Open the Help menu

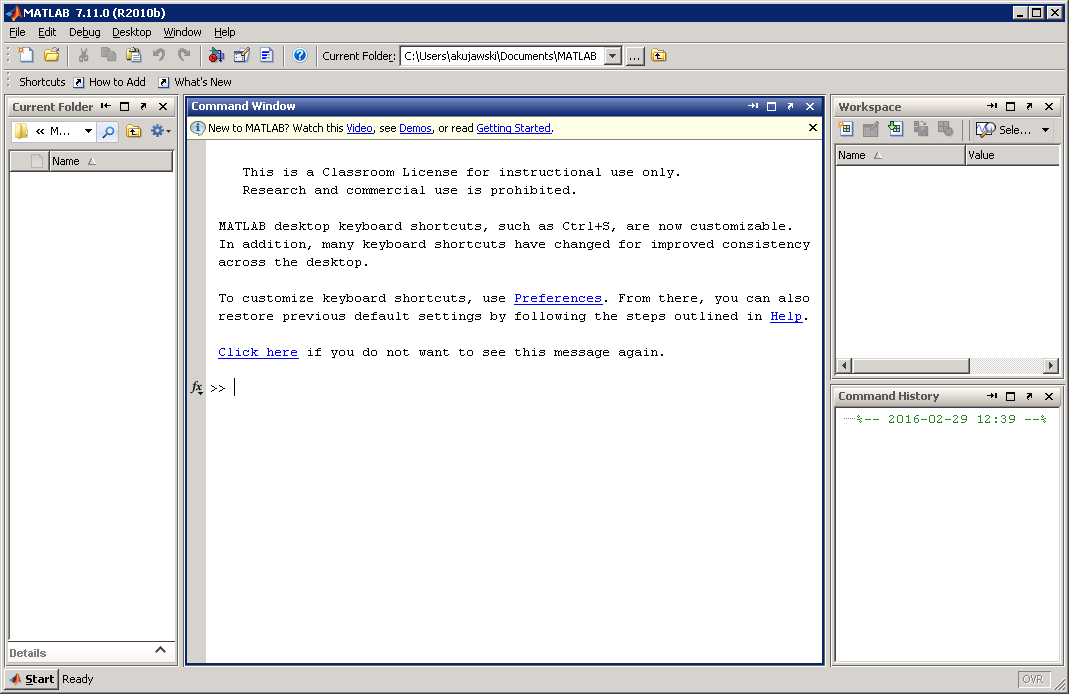(224, 32)
